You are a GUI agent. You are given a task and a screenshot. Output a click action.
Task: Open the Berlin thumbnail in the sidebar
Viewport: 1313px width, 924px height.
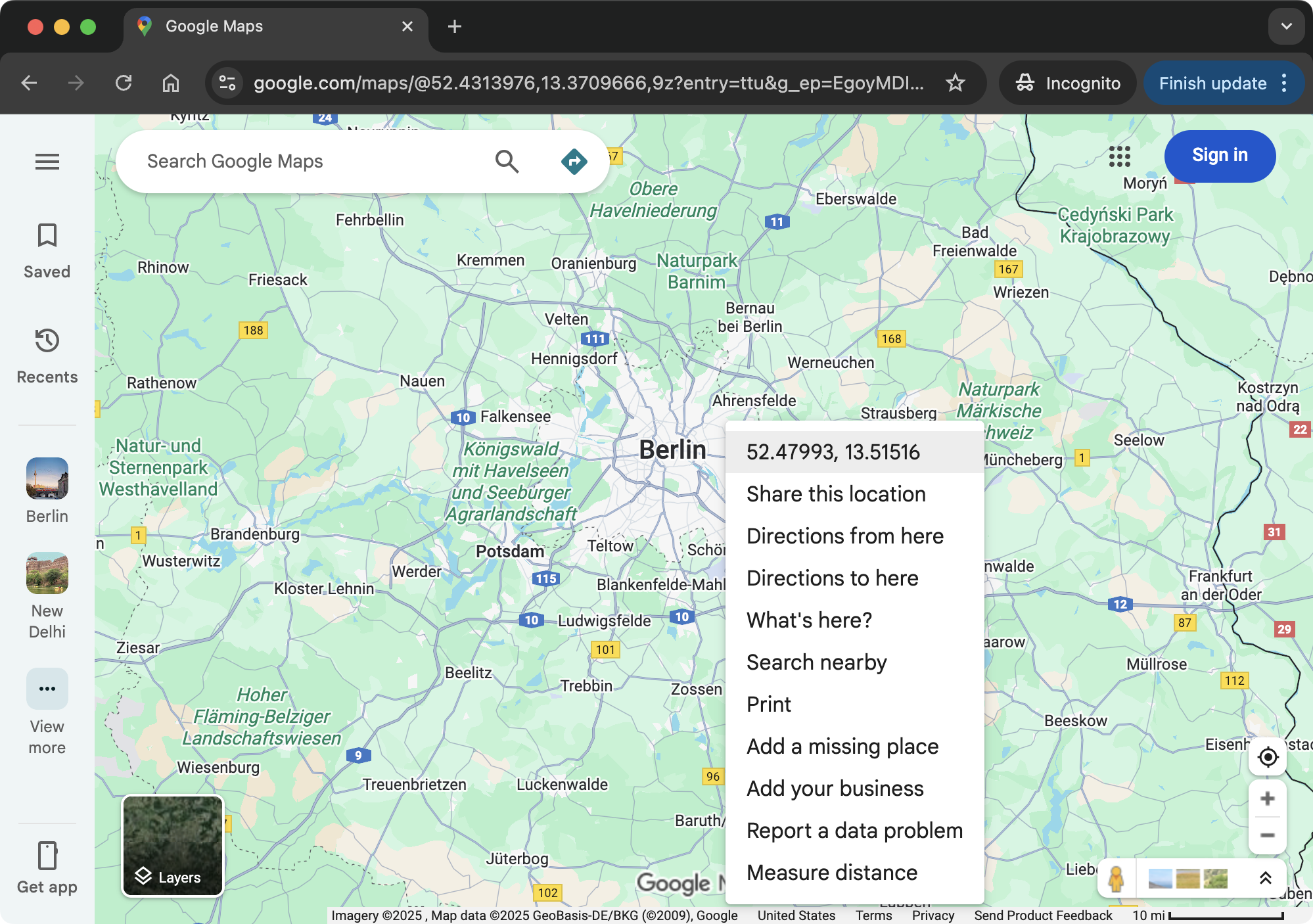pyautogui.click(x=46, y=479)
